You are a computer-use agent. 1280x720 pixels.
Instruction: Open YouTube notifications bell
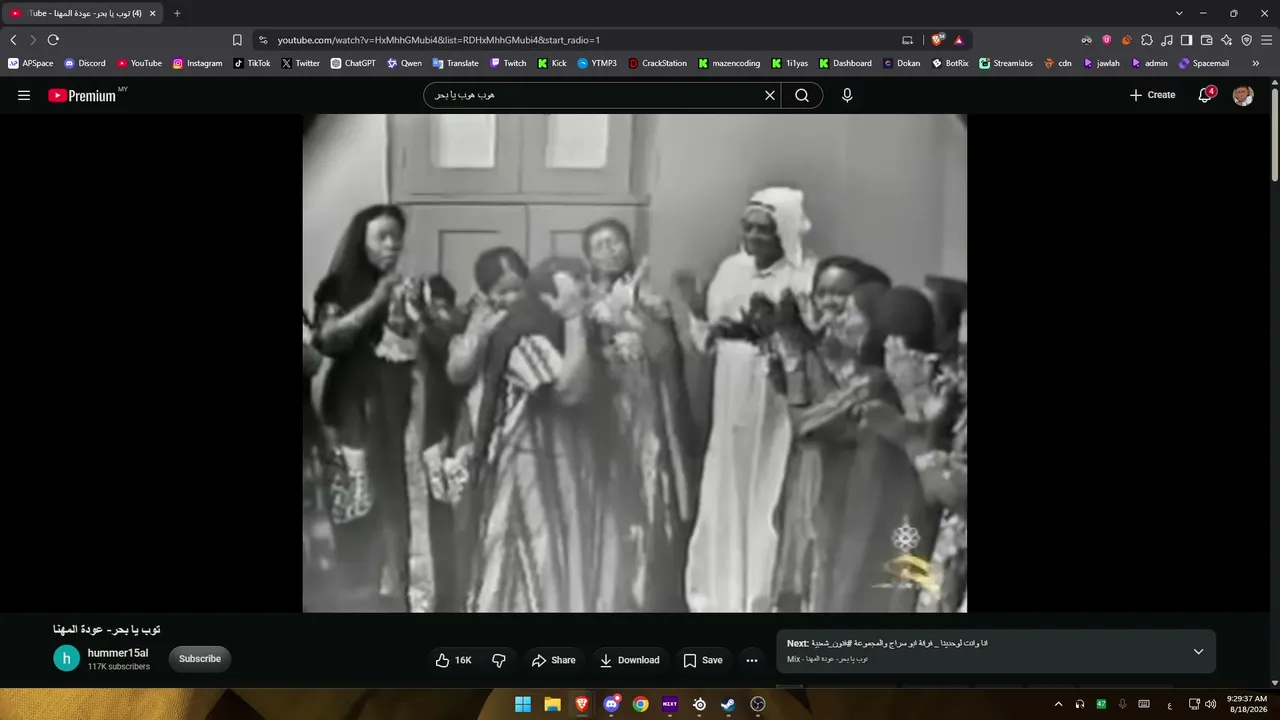(x=1206, y=95)
